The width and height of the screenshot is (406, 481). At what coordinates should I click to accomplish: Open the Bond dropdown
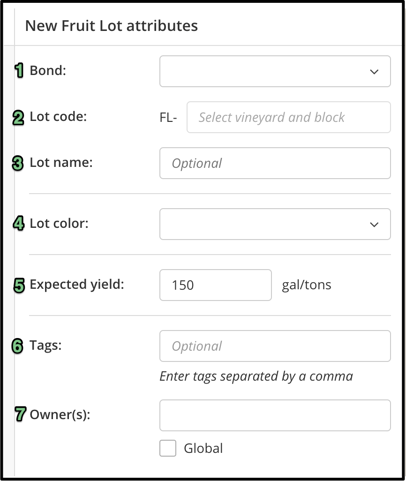coord(275,71)
